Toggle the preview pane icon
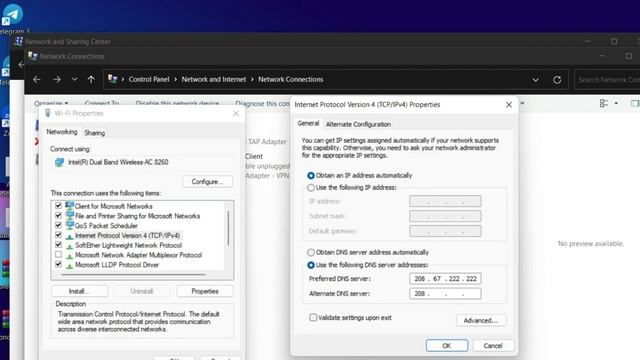Screen dimensions: 640x360 (635, 103)
